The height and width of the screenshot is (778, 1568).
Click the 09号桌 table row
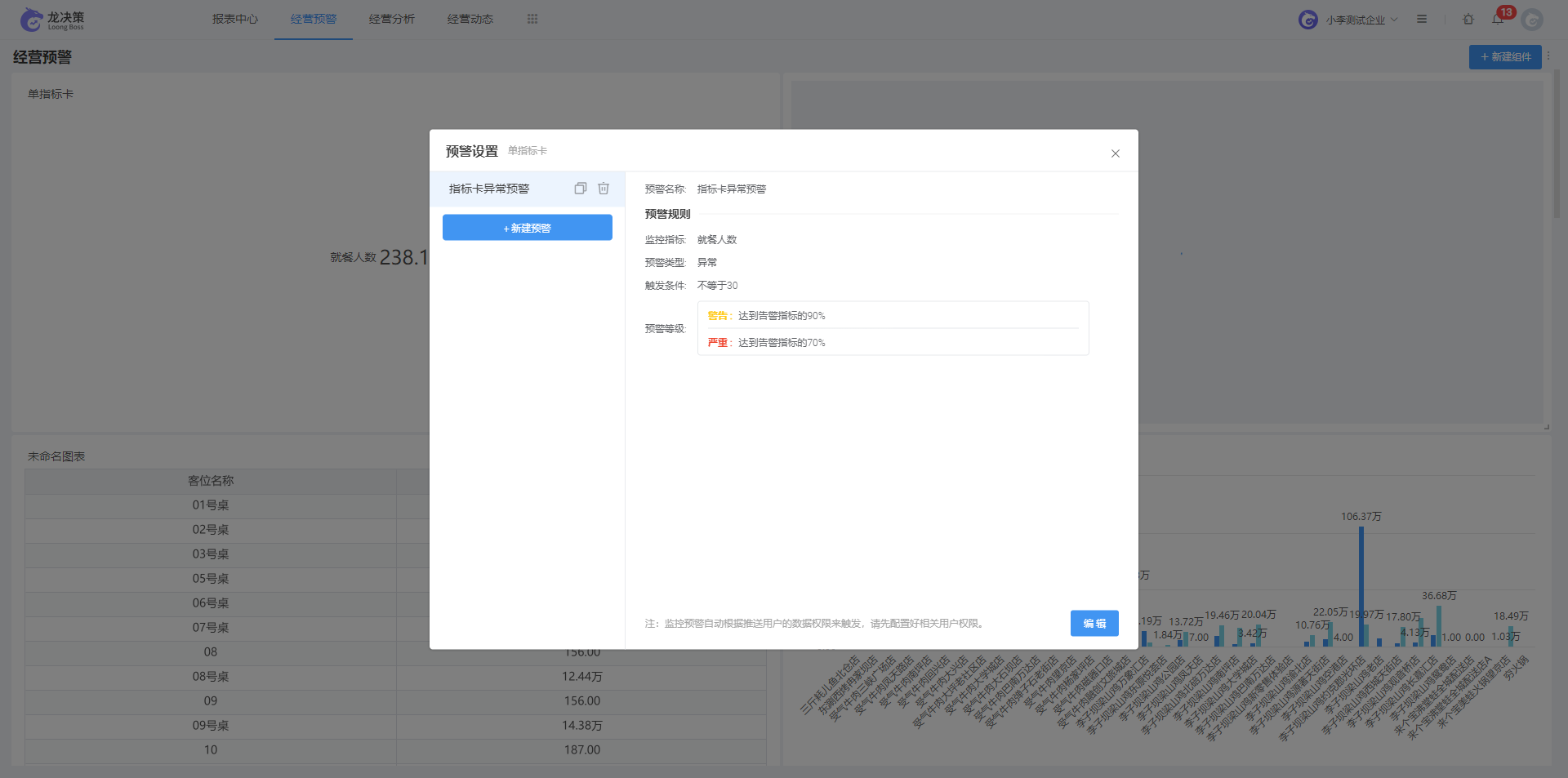395,726
